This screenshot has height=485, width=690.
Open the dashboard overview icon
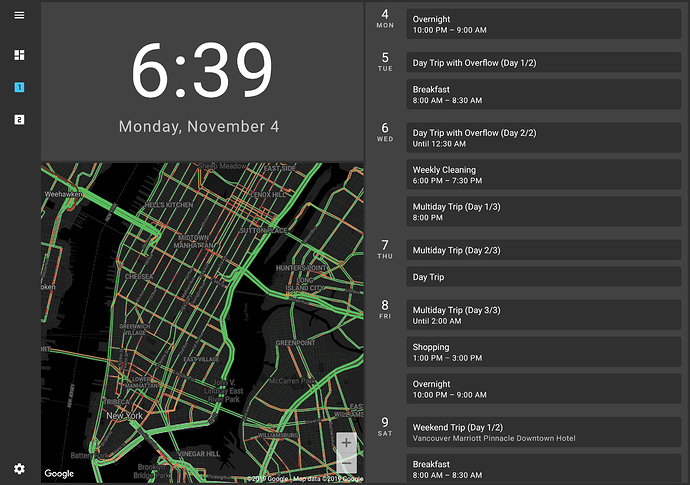(19, 55)
